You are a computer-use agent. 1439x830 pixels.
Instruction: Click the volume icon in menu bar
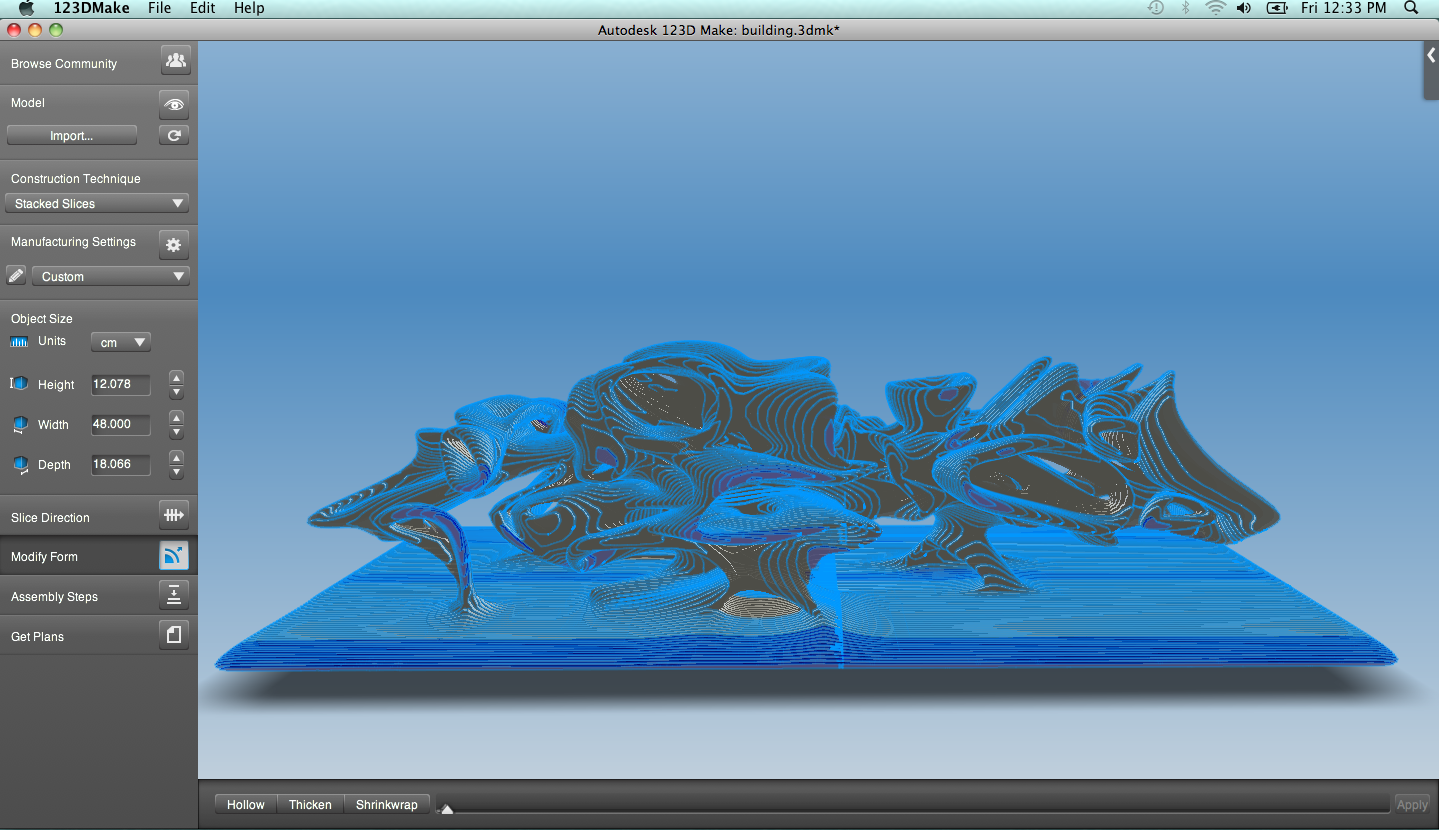coord(1244,8)
